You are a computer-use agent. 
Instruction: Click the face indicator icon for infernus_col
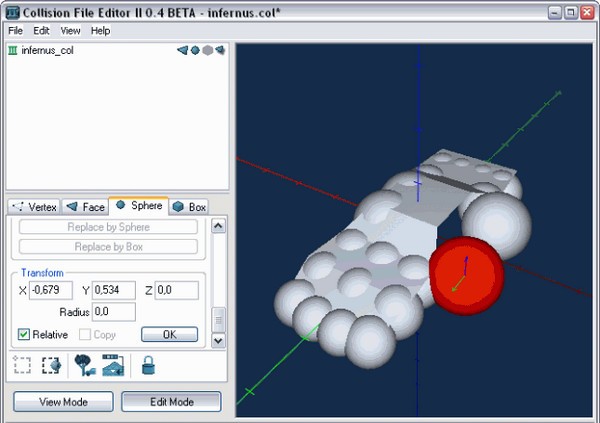pyautogui.click(x=183, y=50)
